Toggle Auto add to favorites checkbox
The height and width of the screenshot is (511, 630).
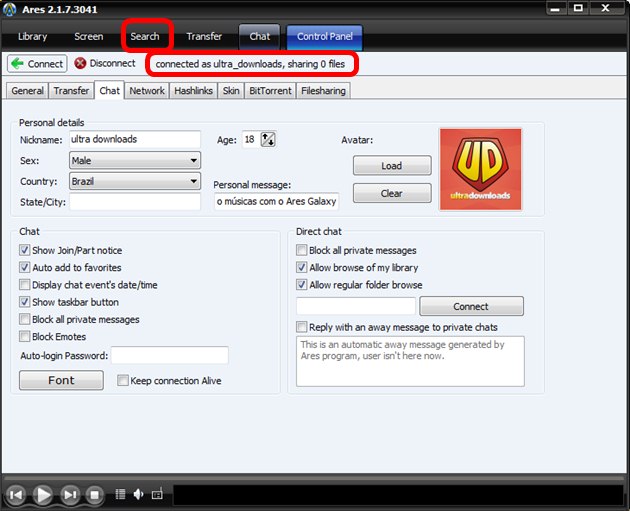tap(25, 268)
